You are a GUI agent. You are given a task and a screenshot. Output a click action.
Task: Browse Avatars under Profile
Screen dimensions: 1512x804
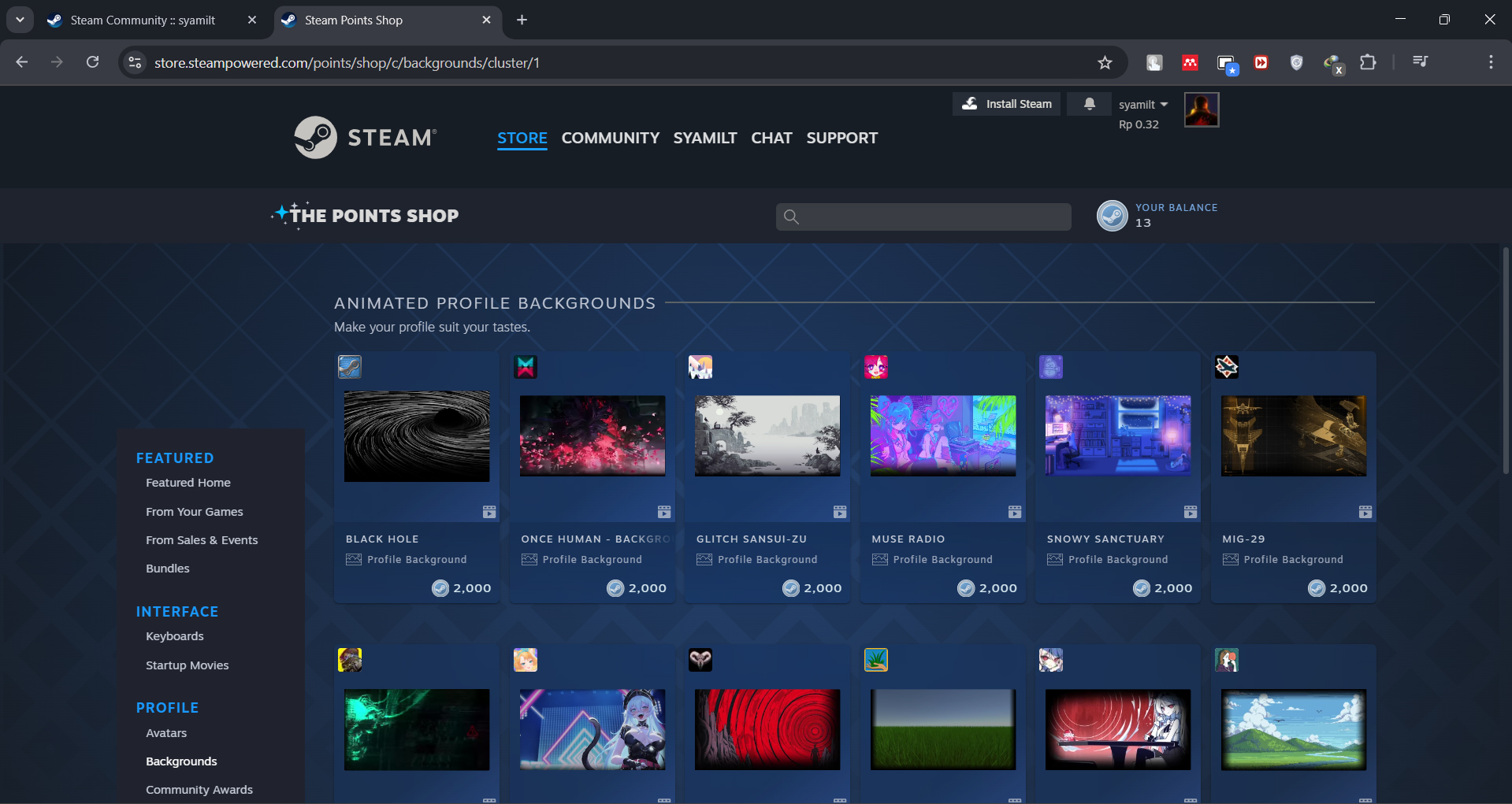coord(166,733)
